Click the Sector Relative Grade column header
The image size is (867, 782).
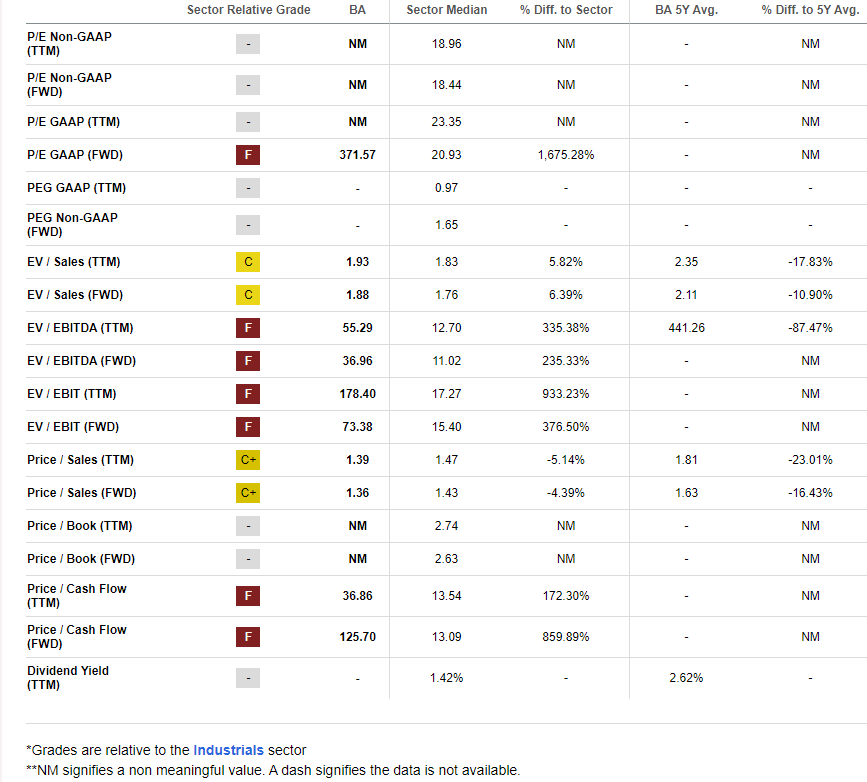pyautogui.click(x=248, y=10)
